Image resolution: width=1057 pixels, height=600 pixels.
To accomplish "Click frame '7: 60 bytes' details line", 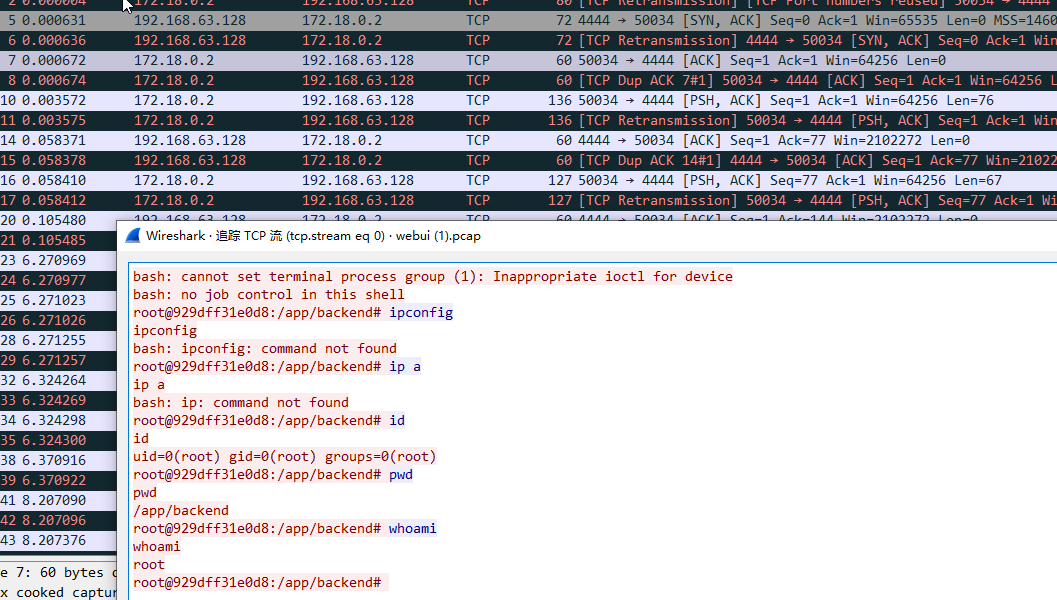I will 58,572.
